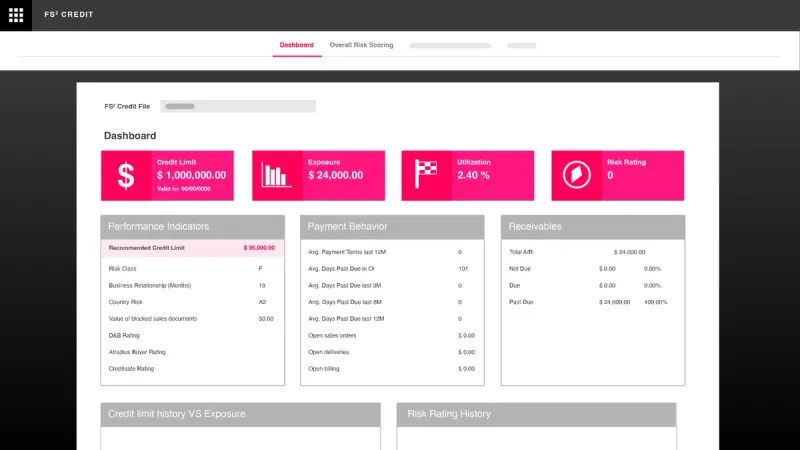Select the Recommended Credit Limit row

192,248
